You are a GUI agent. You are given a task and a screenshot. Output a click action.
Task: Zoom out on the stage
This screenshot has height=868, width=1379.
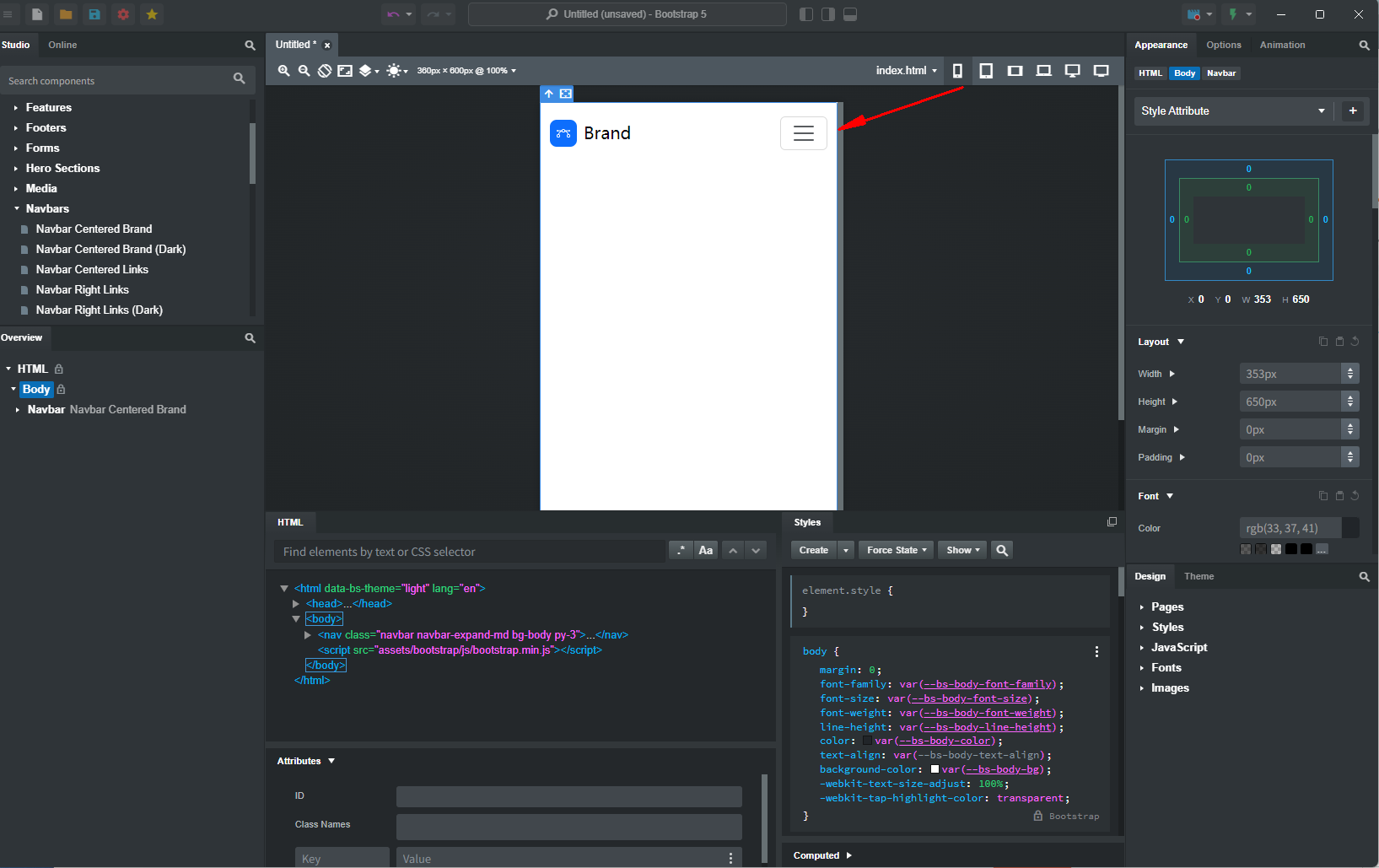[304, 71]
